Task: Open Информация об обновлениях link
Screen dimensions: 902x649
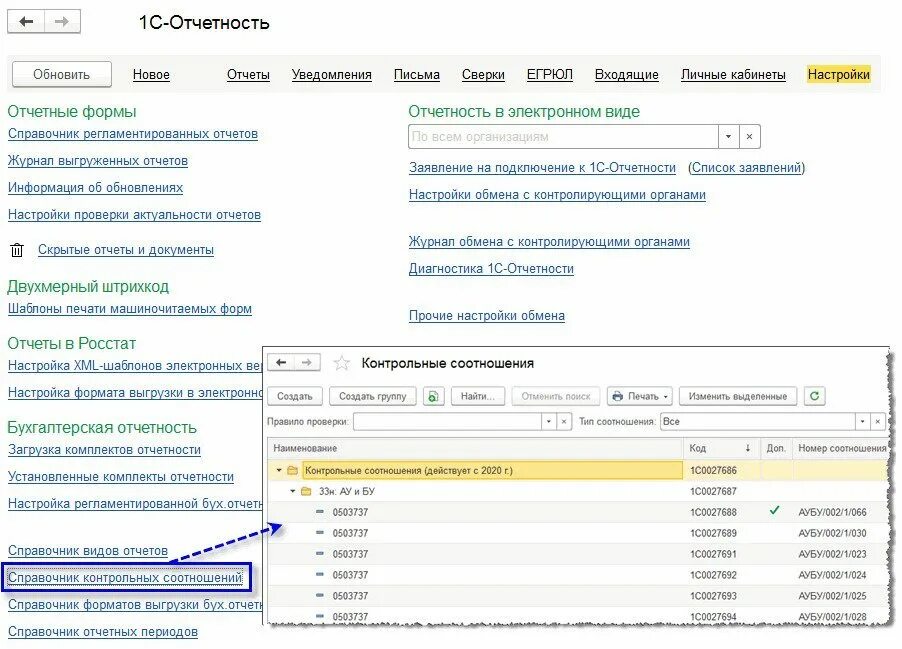Action: coord(95,188)
